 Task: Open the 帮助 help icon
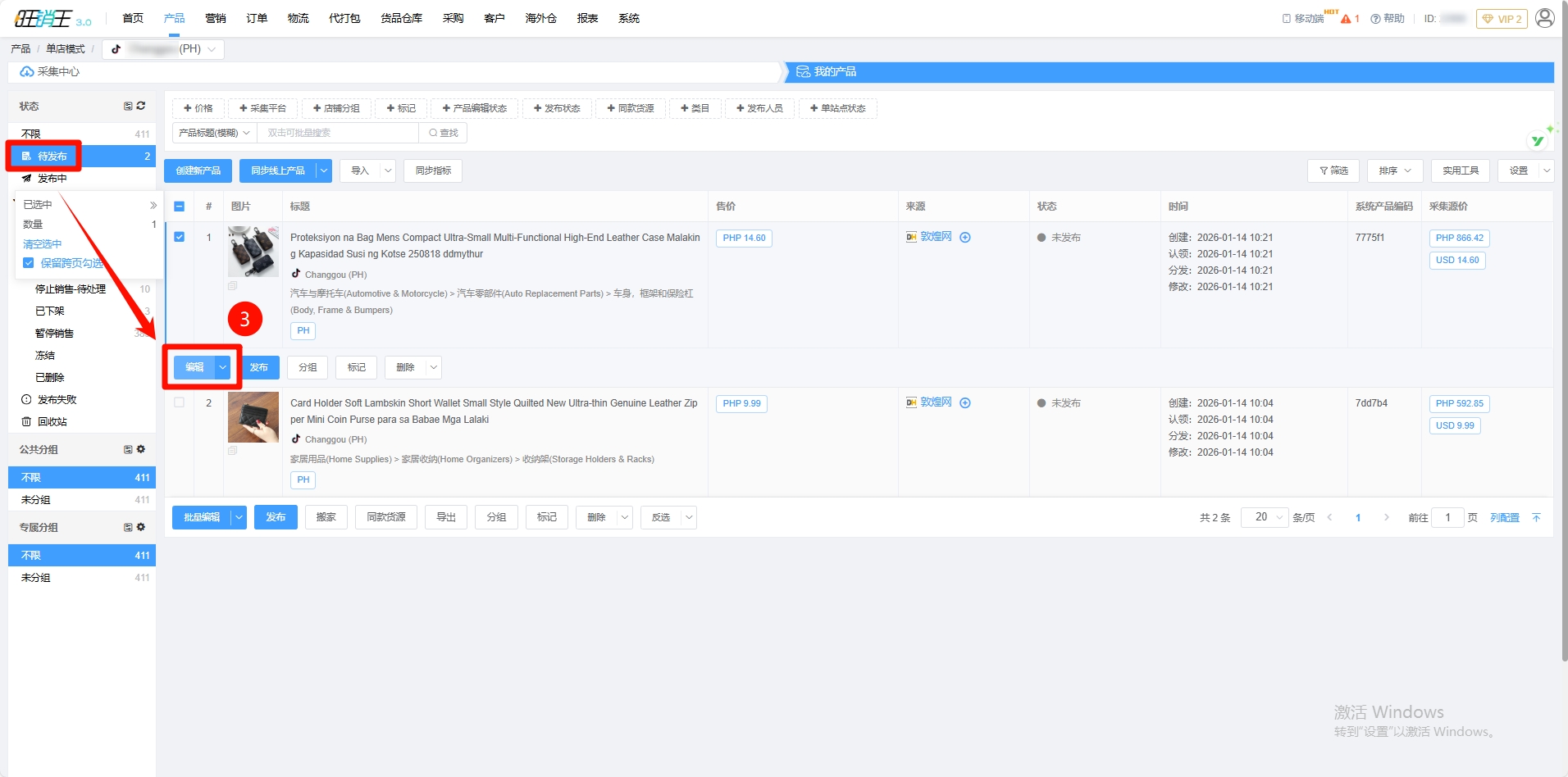click(x=1388, y=19)
